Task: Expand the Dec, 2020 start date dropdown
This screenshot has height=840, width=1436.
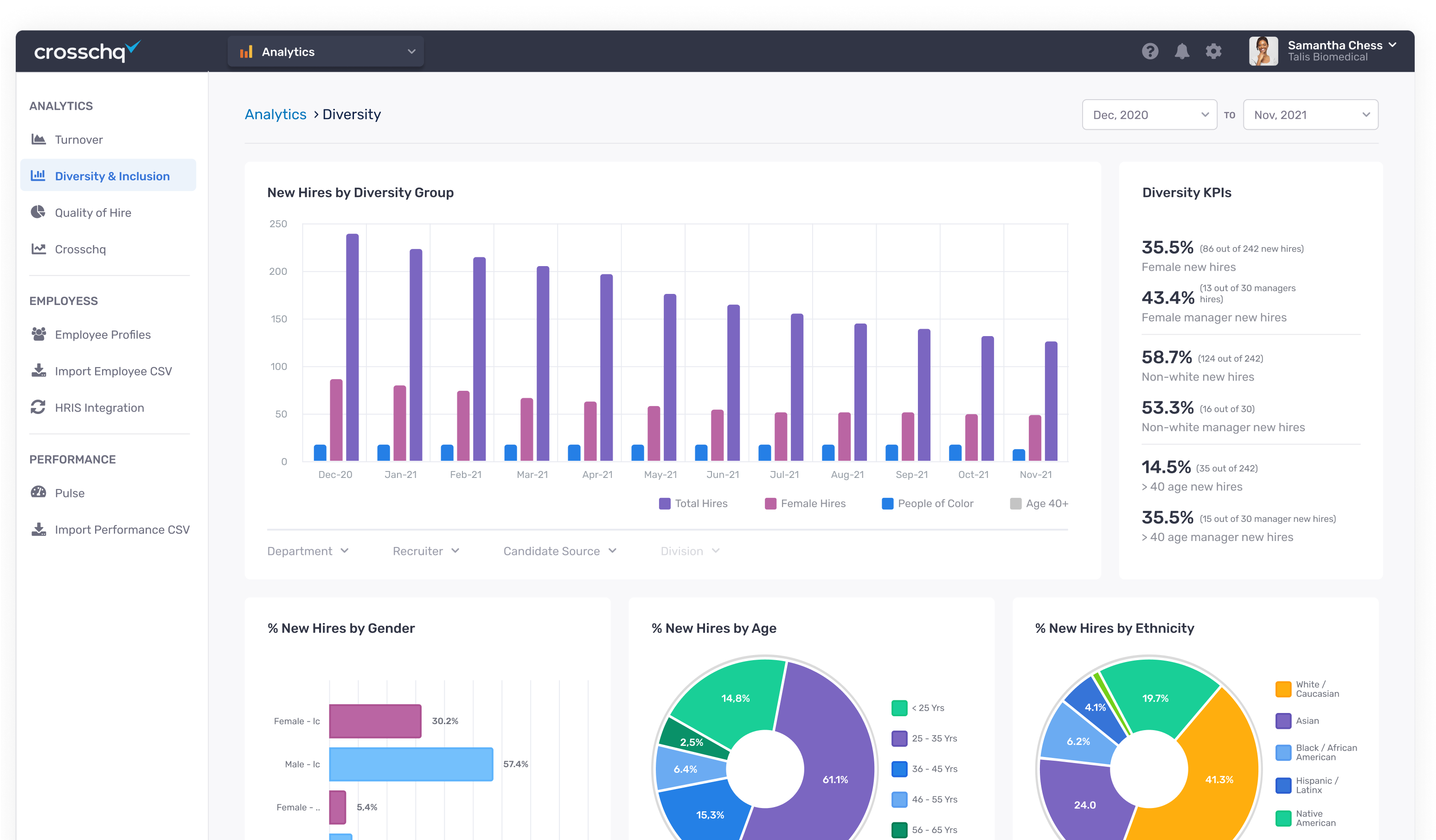Action: pyautogui.click(x=1149, y=115)
